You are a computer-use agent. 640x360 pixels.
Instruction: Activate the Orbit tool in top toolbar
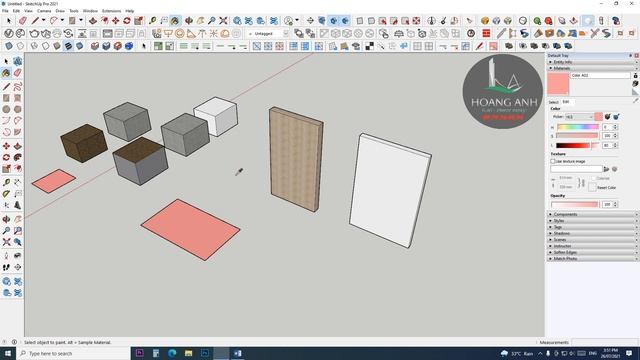coord(189,20)
